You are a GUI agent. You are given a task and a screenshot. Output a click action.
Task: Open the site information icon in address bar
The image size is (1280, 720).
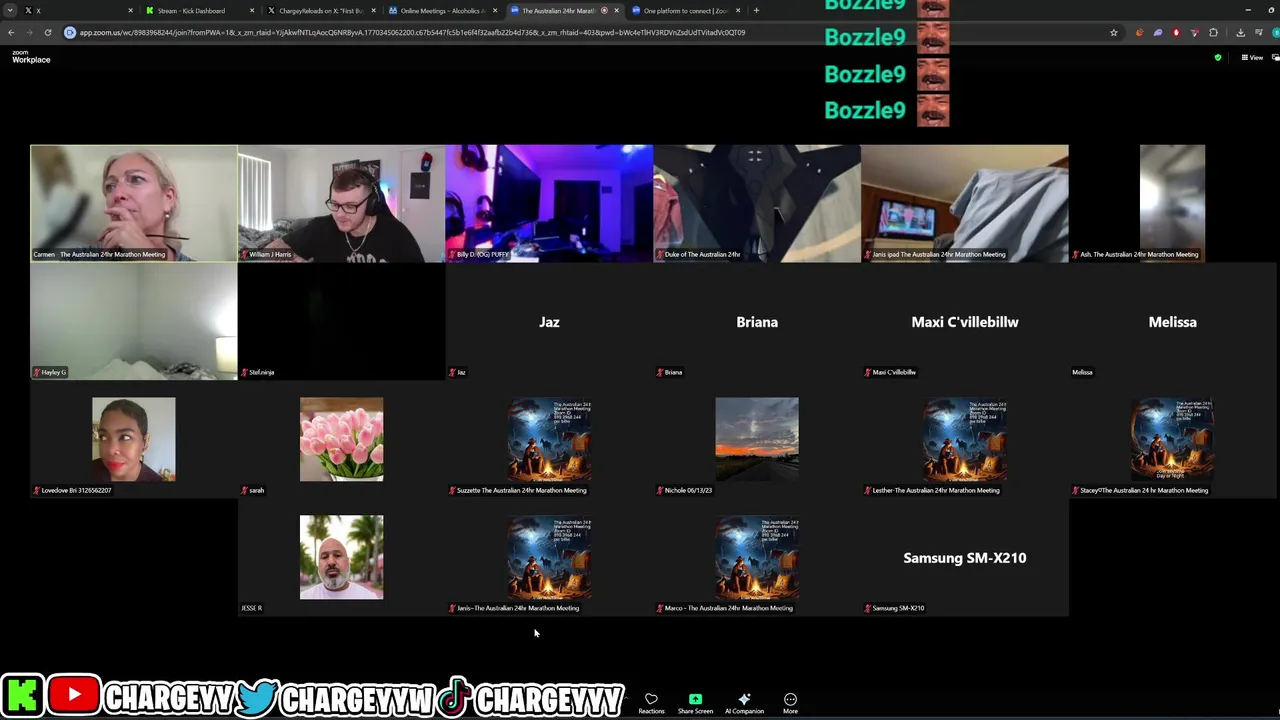pos(70,32)
